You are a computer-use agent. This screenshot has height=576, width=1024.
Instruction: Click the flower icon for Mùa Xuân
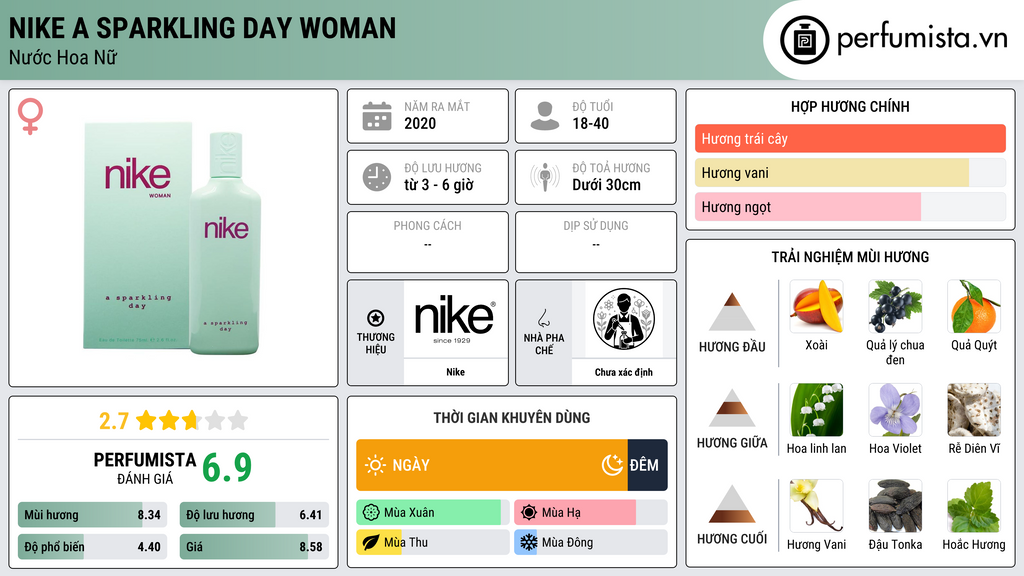[371, 512]
